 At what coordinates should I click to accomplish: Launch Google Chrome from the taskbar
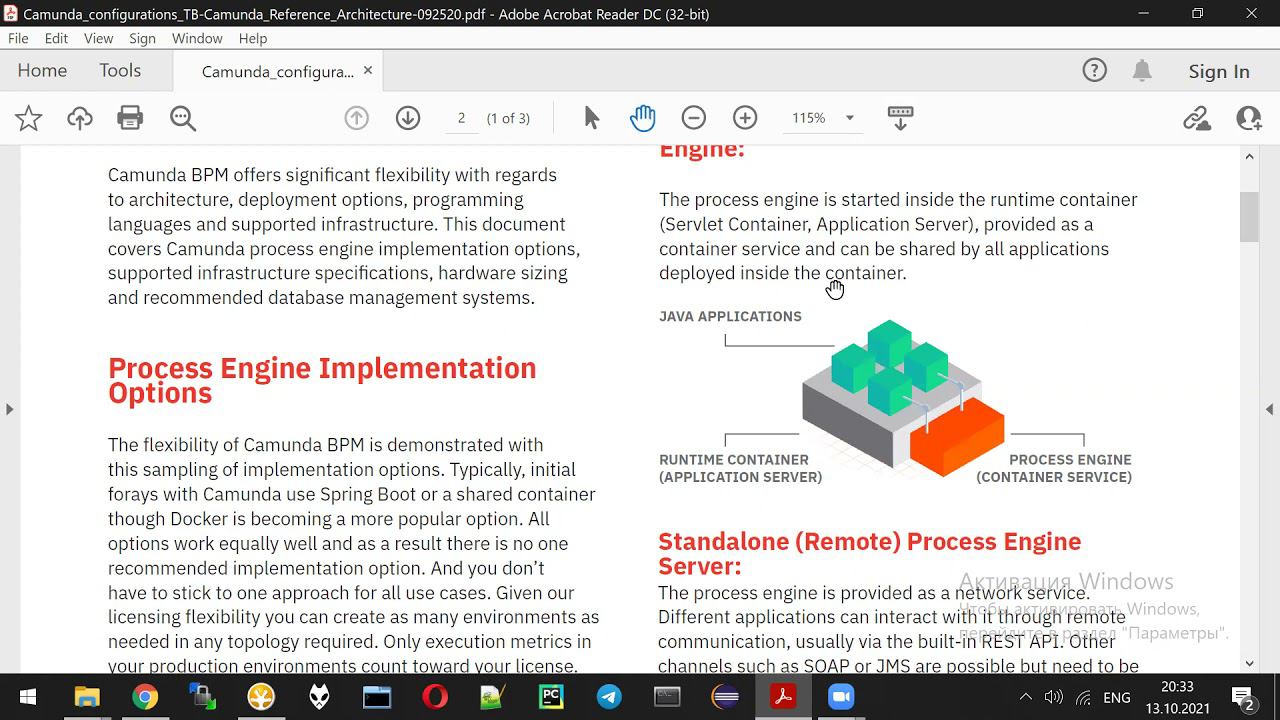pos(145,697)
